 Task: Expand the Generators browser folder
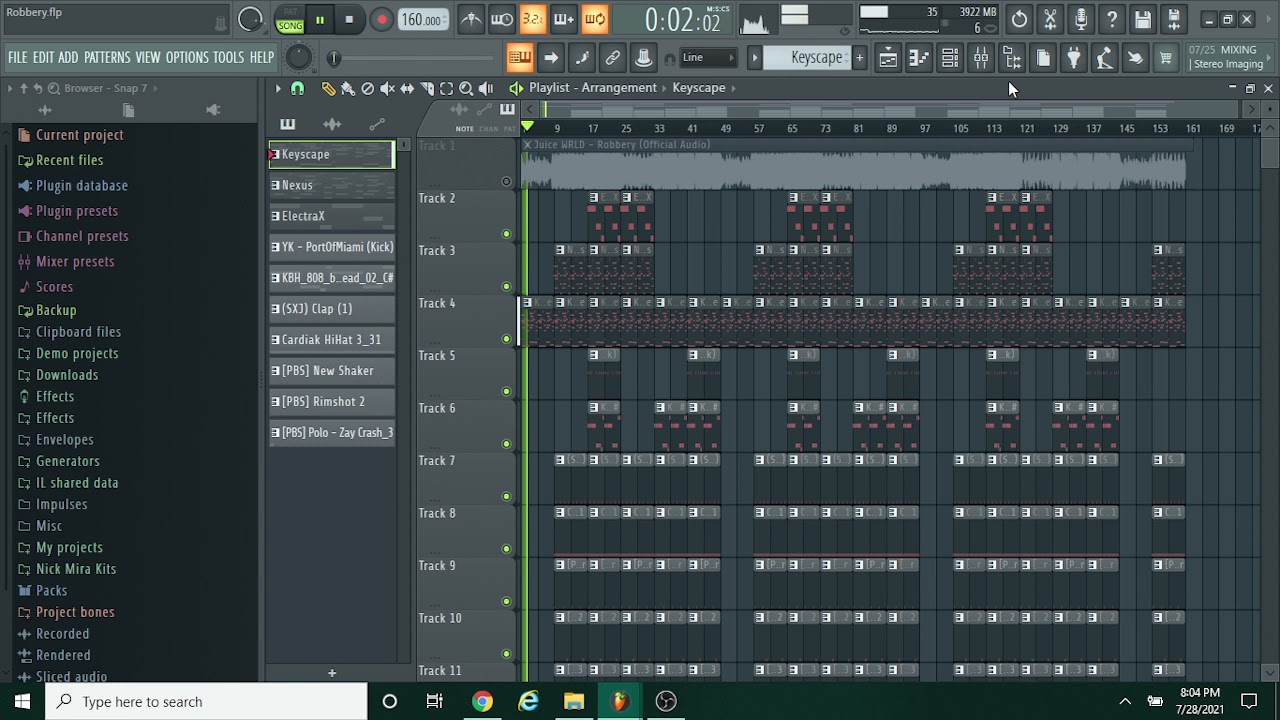(x=68, y=461)
